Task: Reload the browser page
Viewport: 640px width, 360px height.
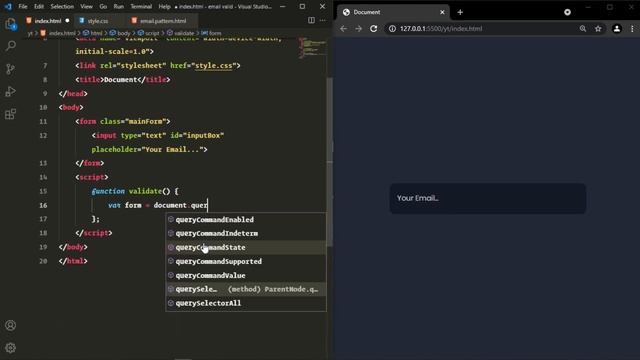Action: point(373,29)
